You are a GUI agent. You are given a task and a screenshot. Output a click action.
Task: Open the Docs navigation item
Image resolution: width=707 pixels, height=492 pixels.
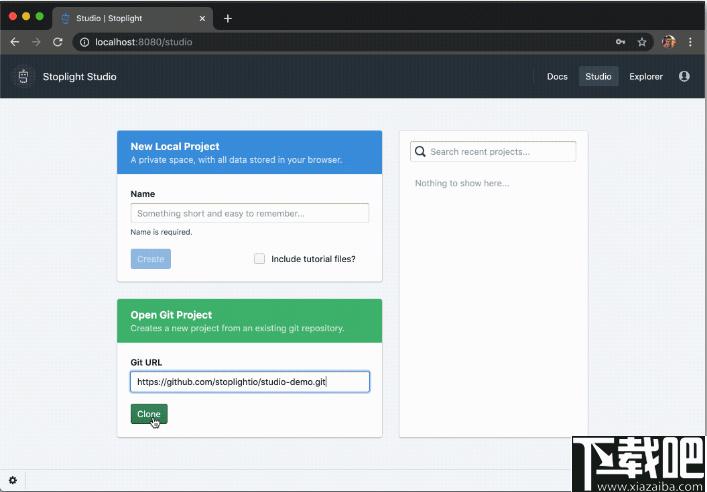(557, 76)
